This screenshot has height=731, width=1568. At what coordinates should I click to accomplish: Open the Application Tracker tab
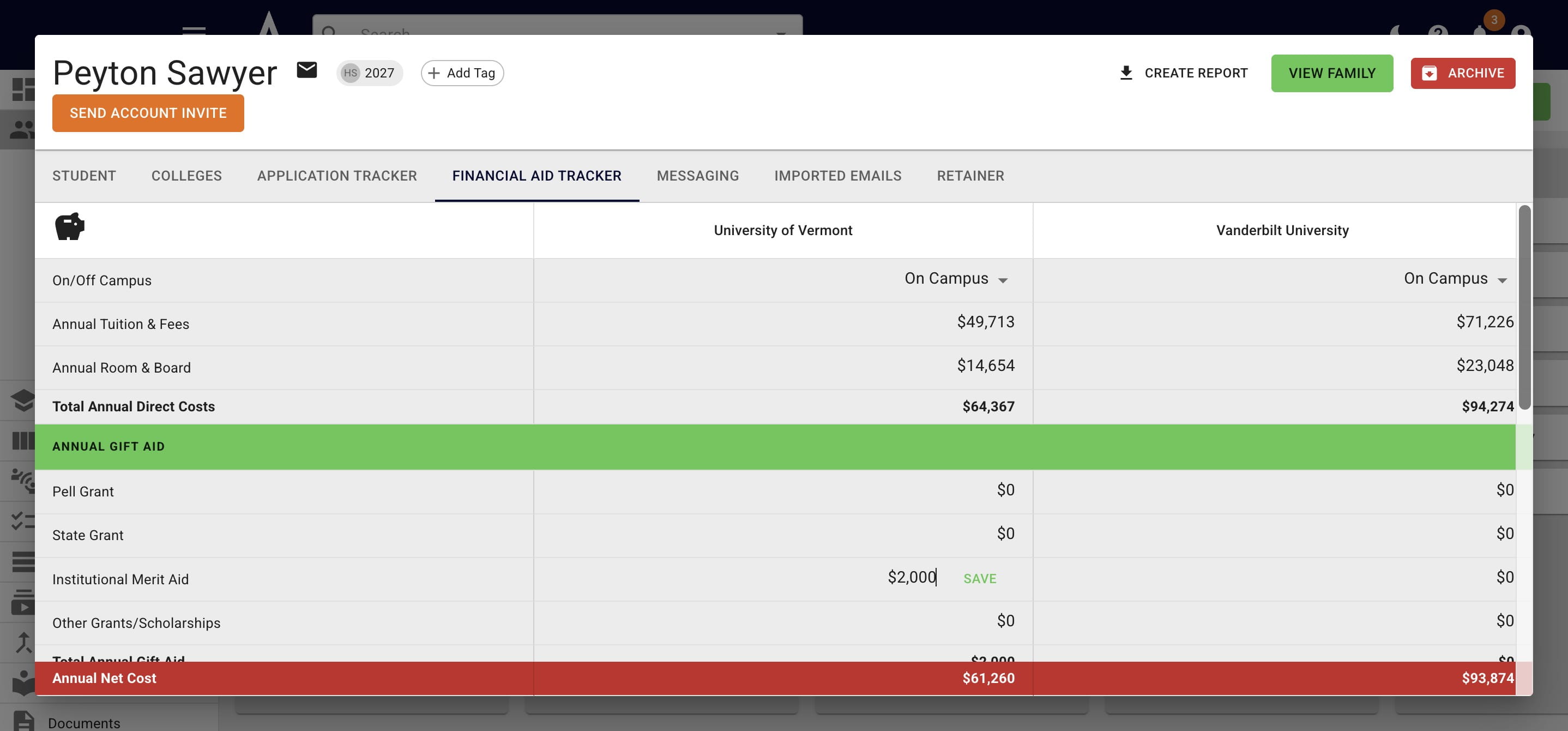point(336,176)
